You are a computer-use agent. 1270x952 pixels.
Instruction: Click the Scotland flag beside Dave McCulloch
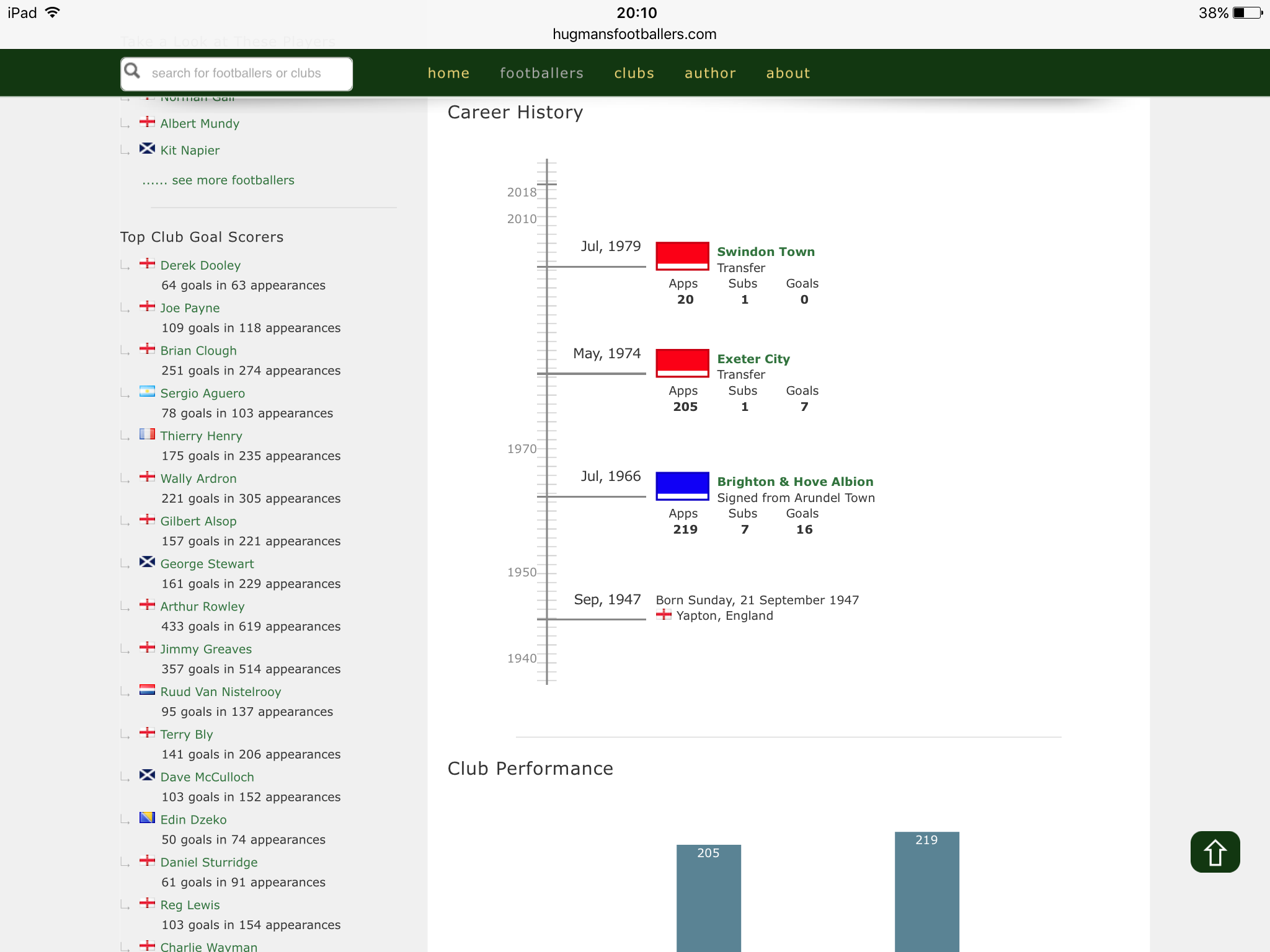click(147, 775)
